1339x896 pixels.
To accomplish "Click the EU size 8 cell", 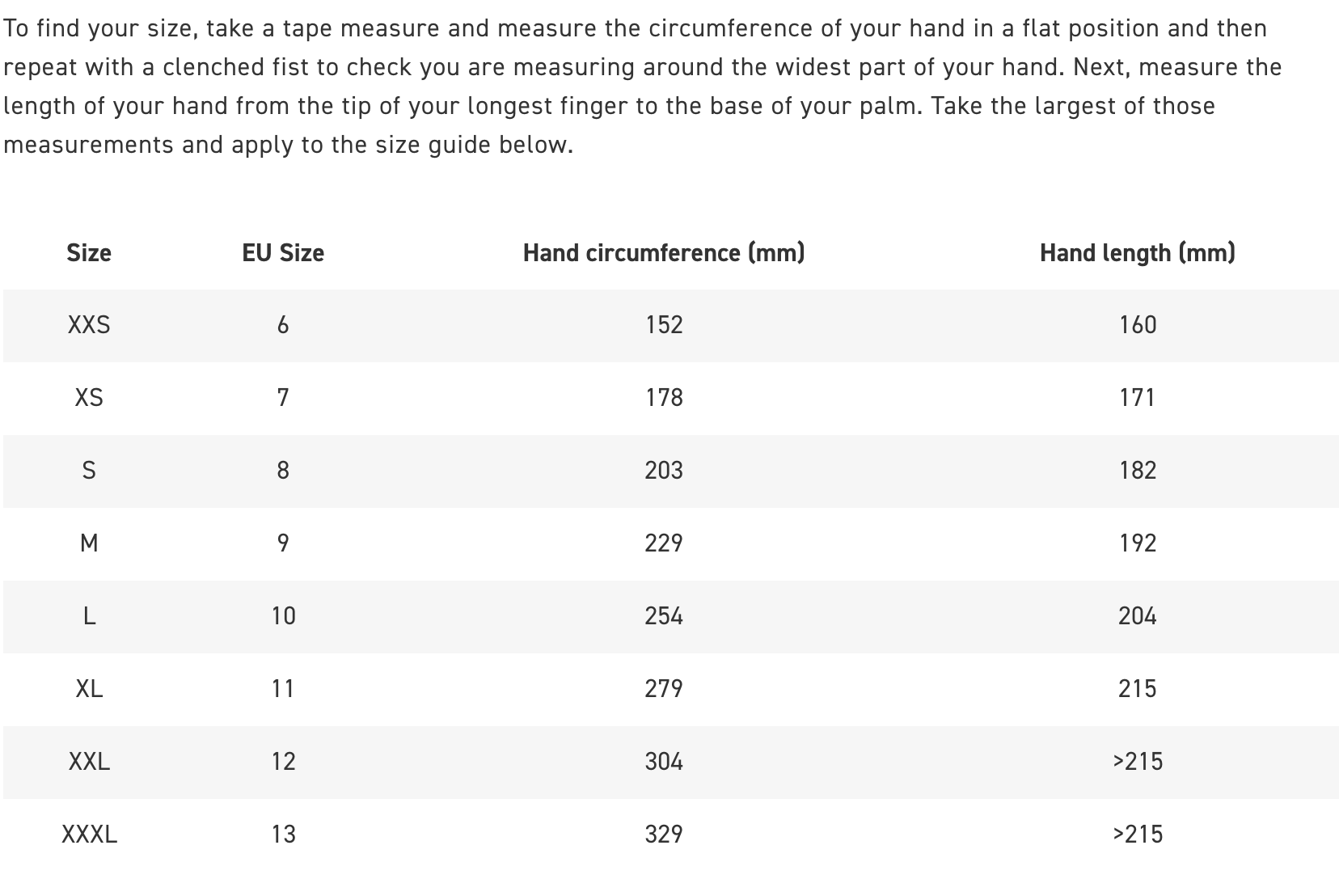I will coord(283,471).
